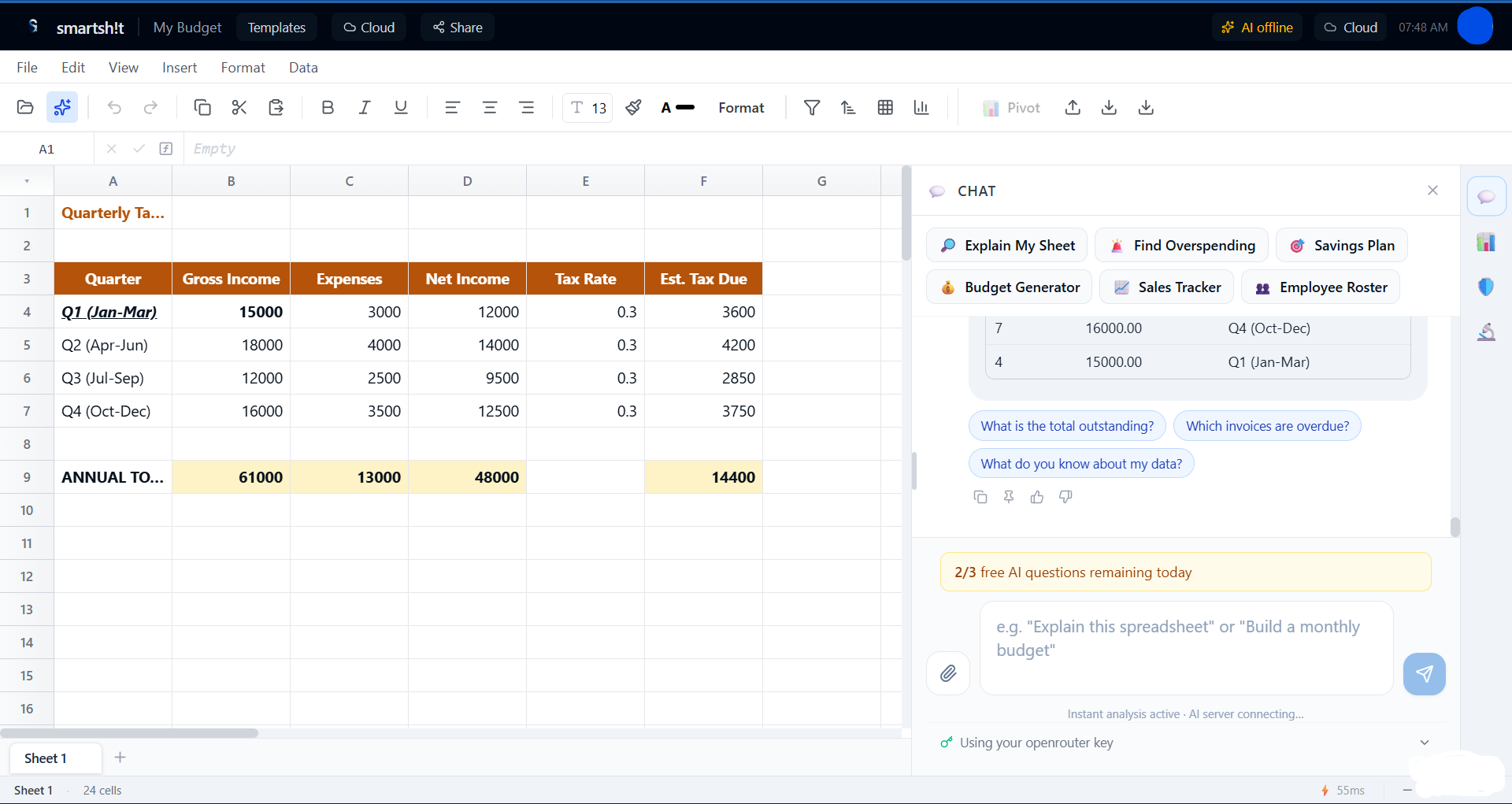Viewport: 1512px width, 804px height.
Task: Pin the chat response
Action: click(1009, 497)
